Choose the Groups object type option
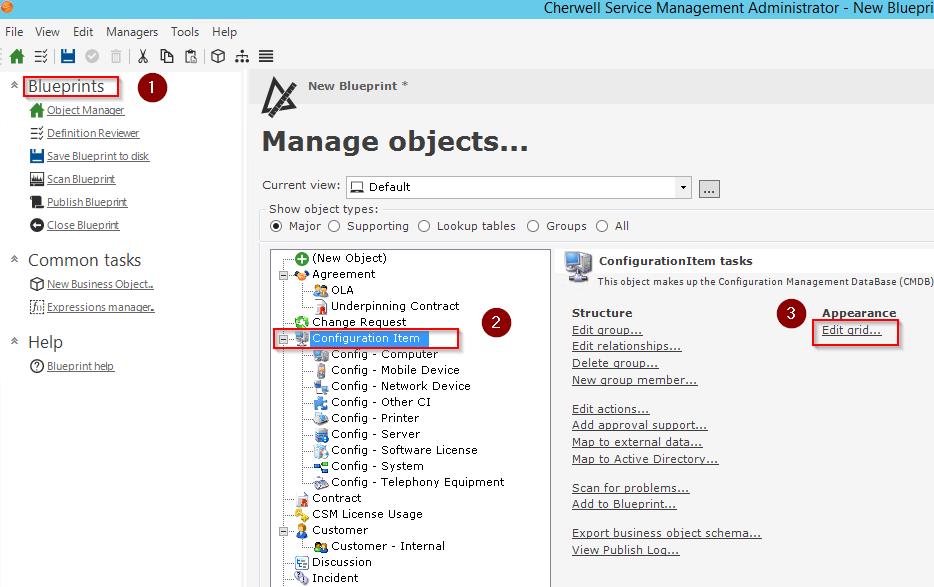The width and height of the screenshot is (934, 587). [533, 226]
